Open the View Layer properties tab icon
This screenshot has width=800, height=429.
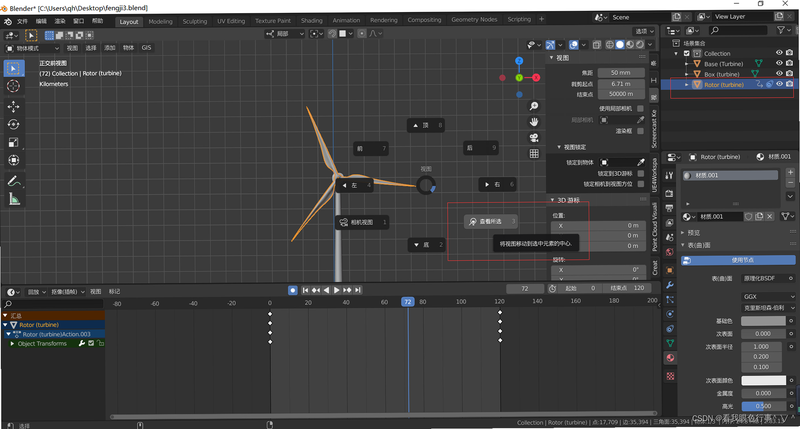tap(670, 223)
